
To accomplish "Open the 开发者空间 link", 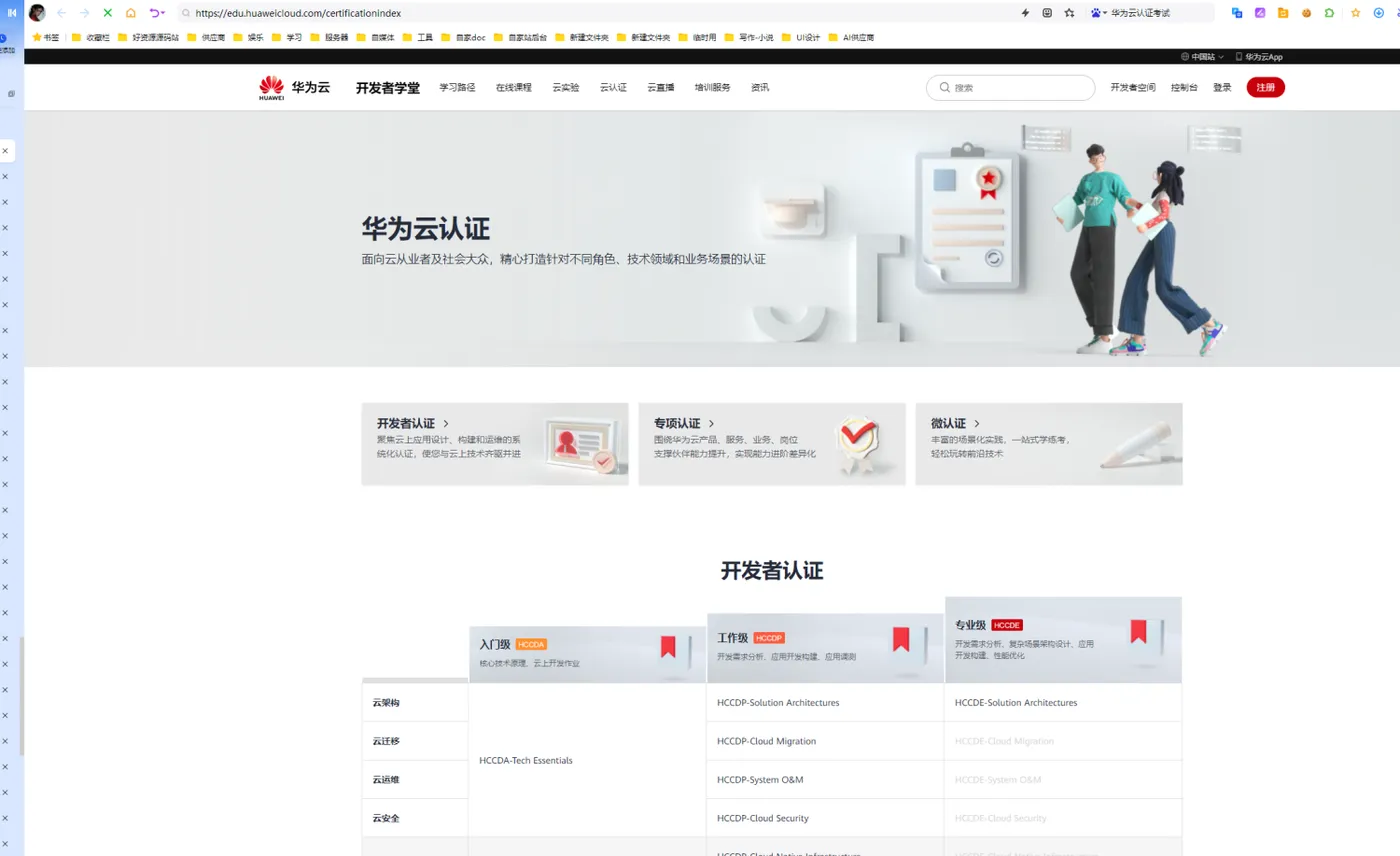I will click(1133, 87).
